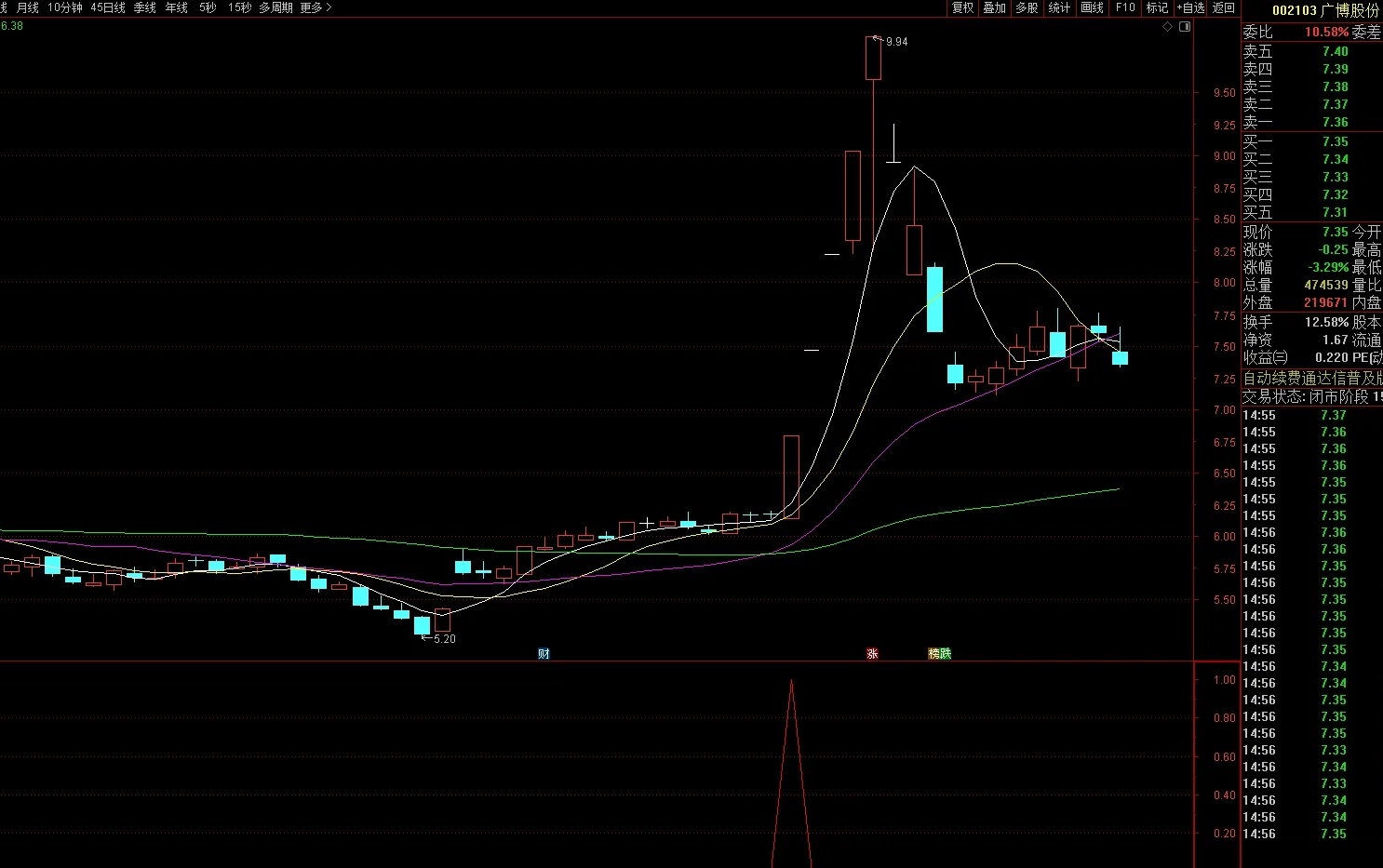Click the 榜 marker below the chart
1383x868 pixels.
click(x=933, y=654)
